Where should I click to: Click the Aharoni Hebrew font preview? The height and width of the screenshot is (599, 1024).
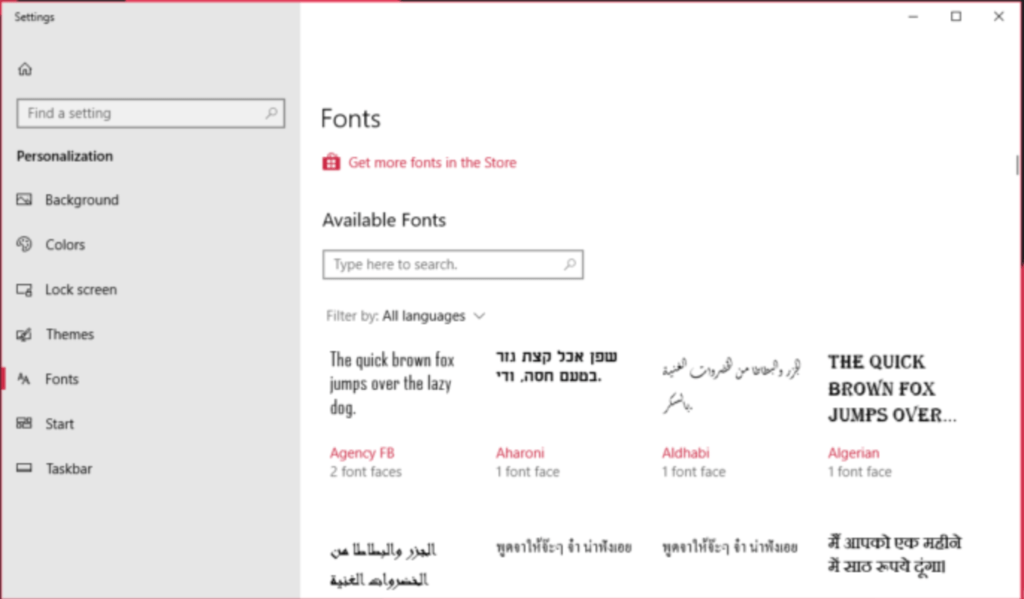tap(557, 366)
